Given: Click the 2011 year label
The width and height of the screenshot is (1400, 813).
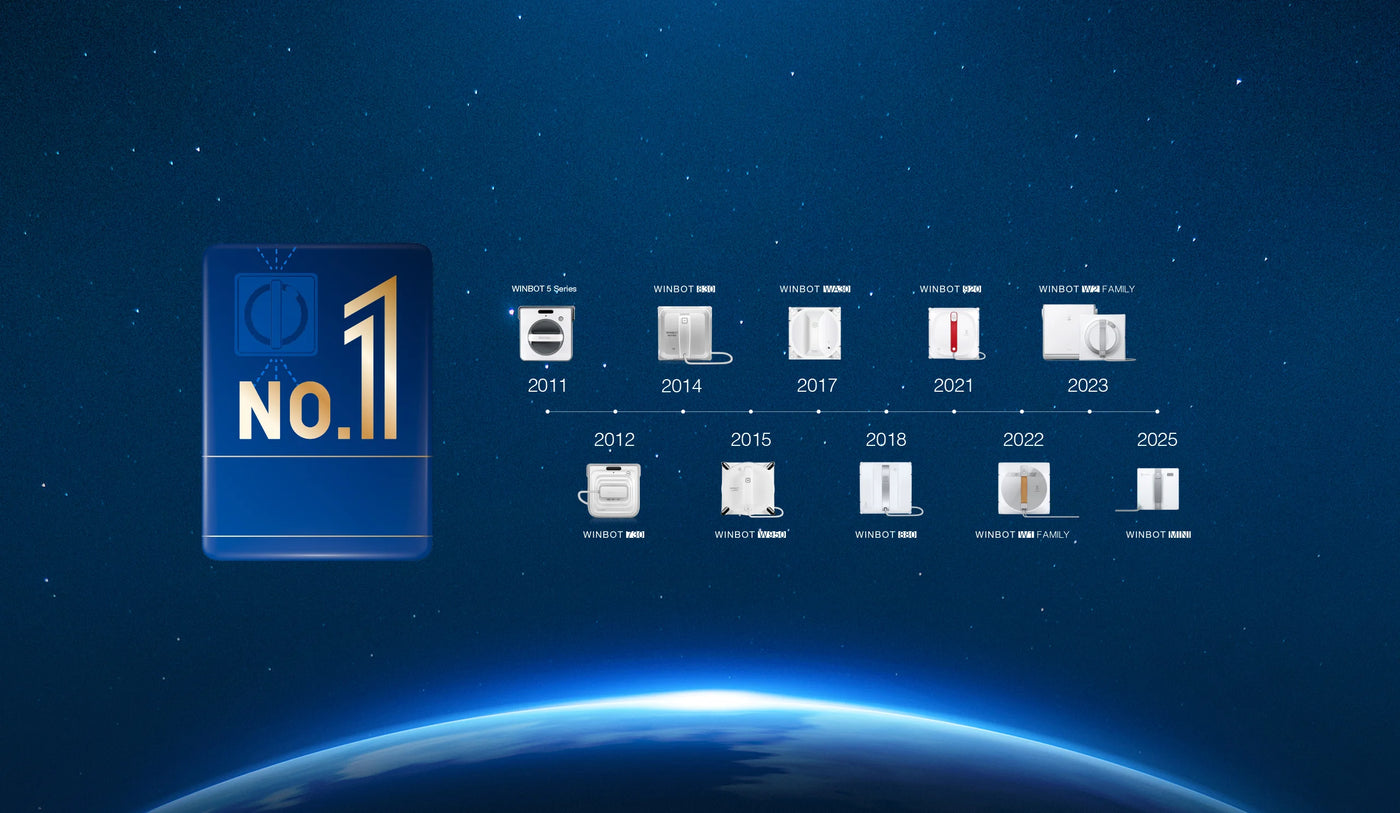Looking at the screenshot, I should tap(547, 386).
